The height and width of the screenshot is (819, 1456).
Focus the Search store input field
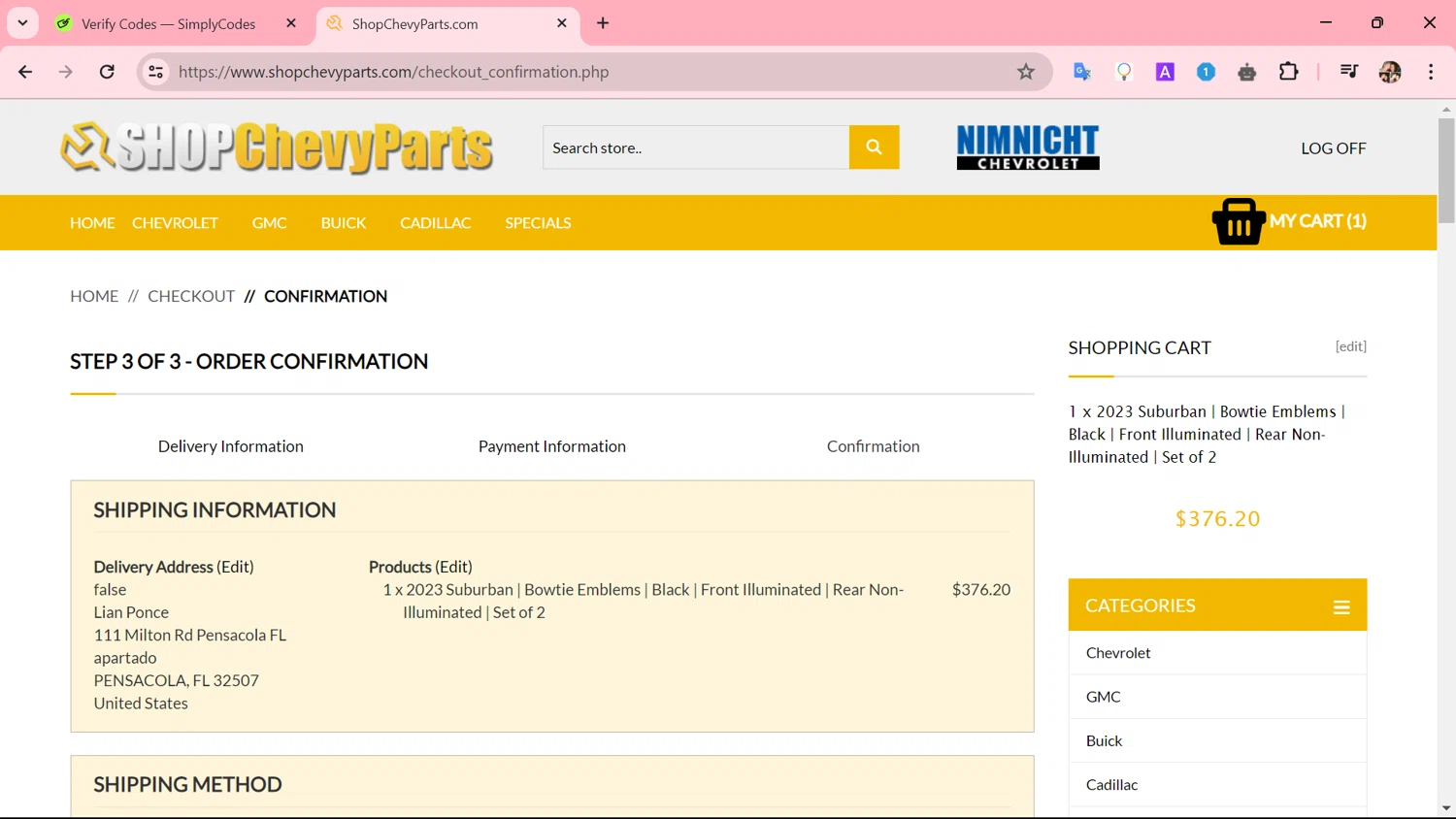point(696,147)
